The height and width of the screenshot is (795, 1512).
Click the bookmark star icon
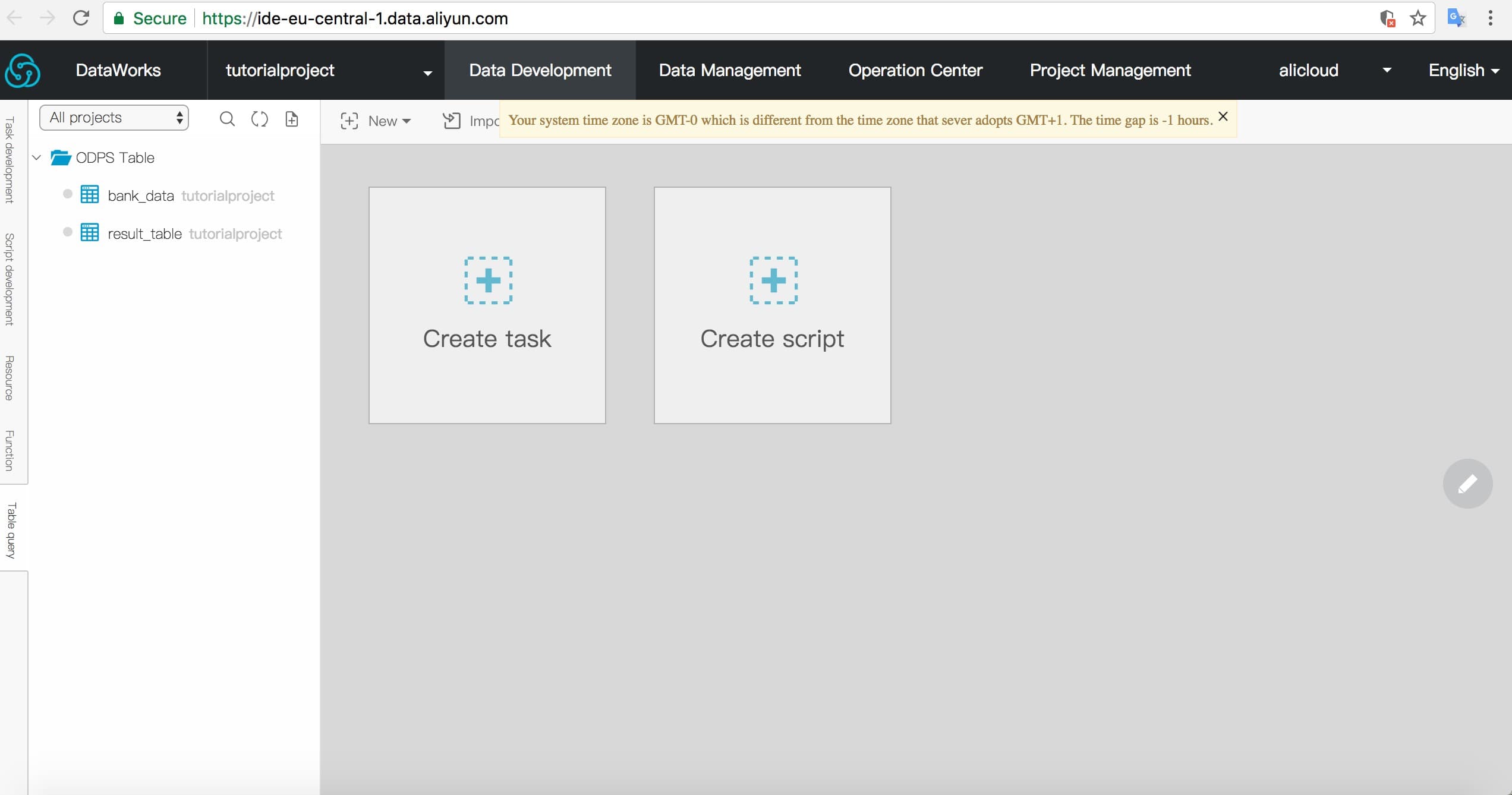(x=1418, y=18)
